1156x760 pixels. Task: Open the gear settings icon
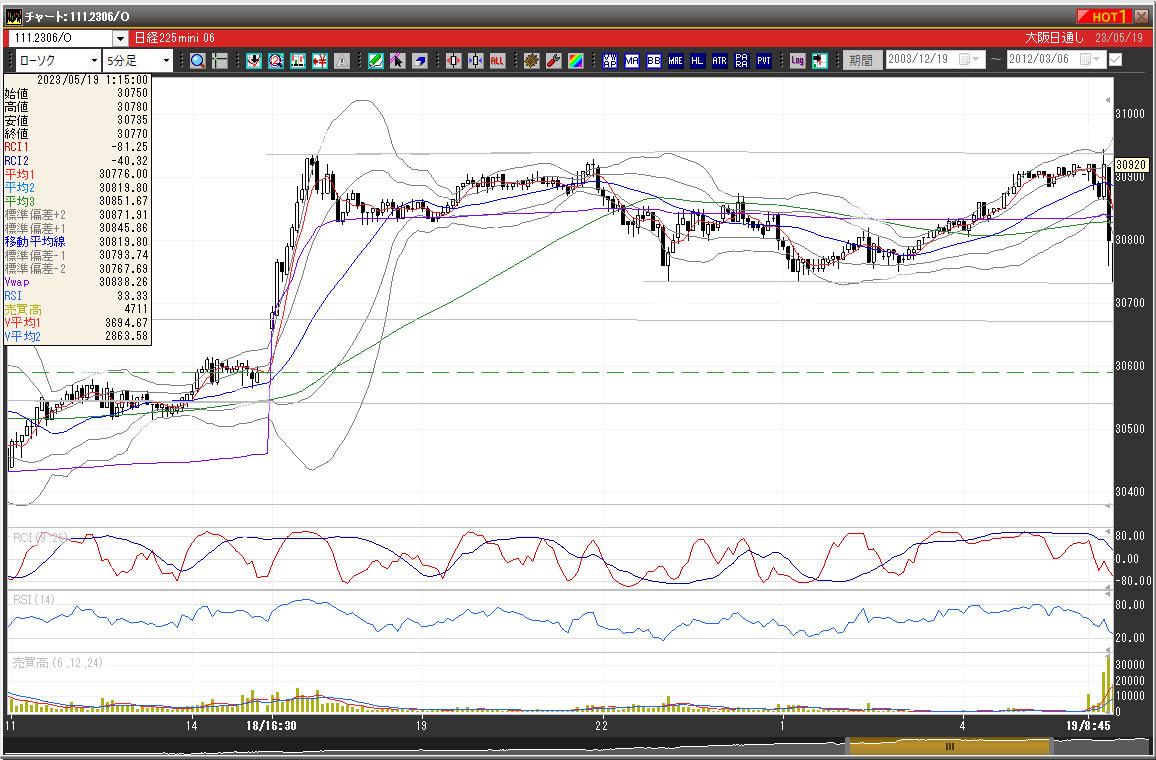click(x=532, y=60)
